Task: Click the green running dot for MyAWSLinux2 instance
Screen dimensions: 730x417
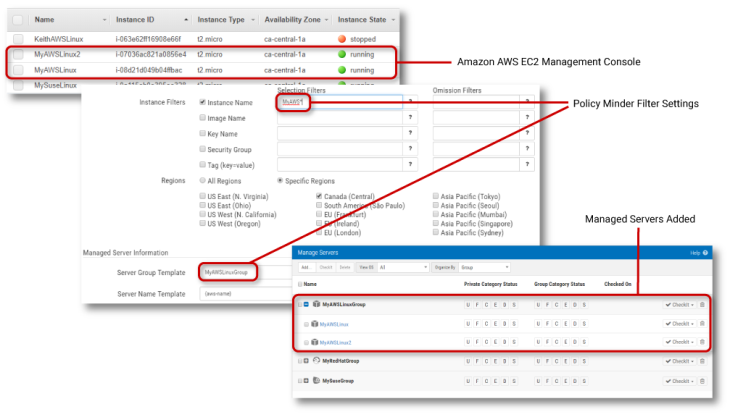Action: 342,54
